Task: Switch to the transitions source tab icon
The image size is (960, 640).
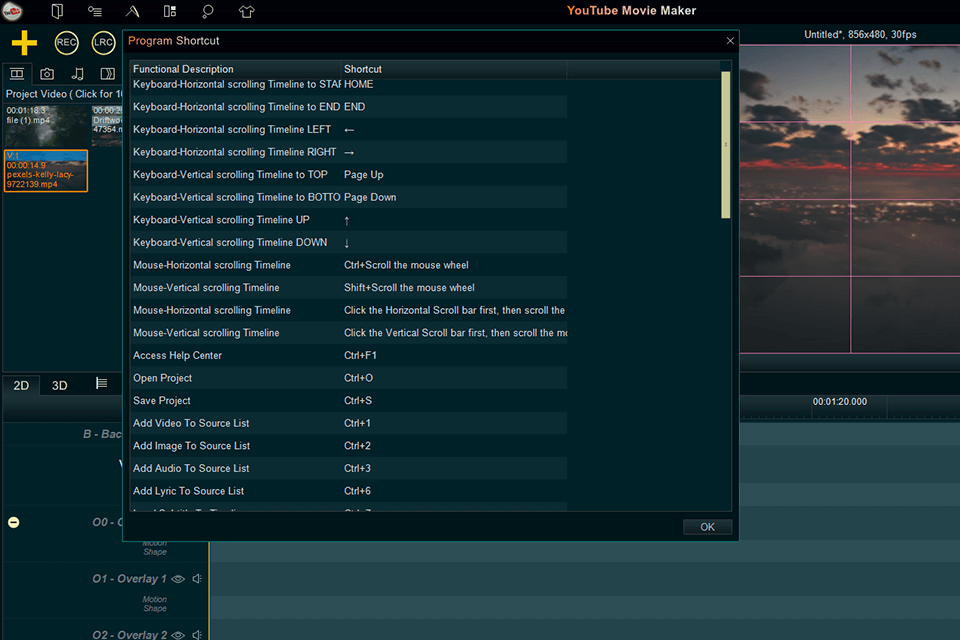Action: coord(108,74)
